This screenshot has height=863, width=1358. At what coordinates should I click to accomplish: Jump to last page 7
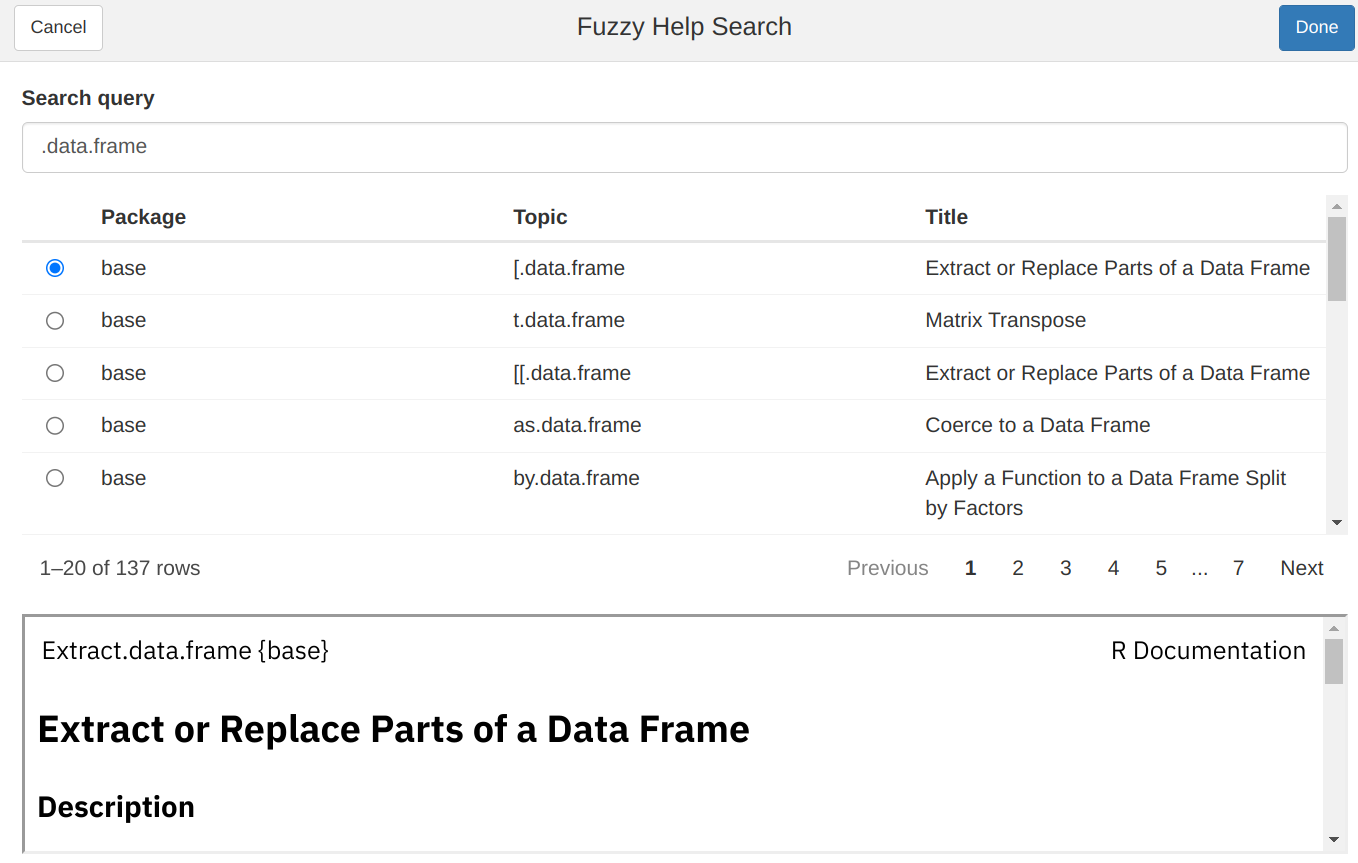tap(1238, 568)
